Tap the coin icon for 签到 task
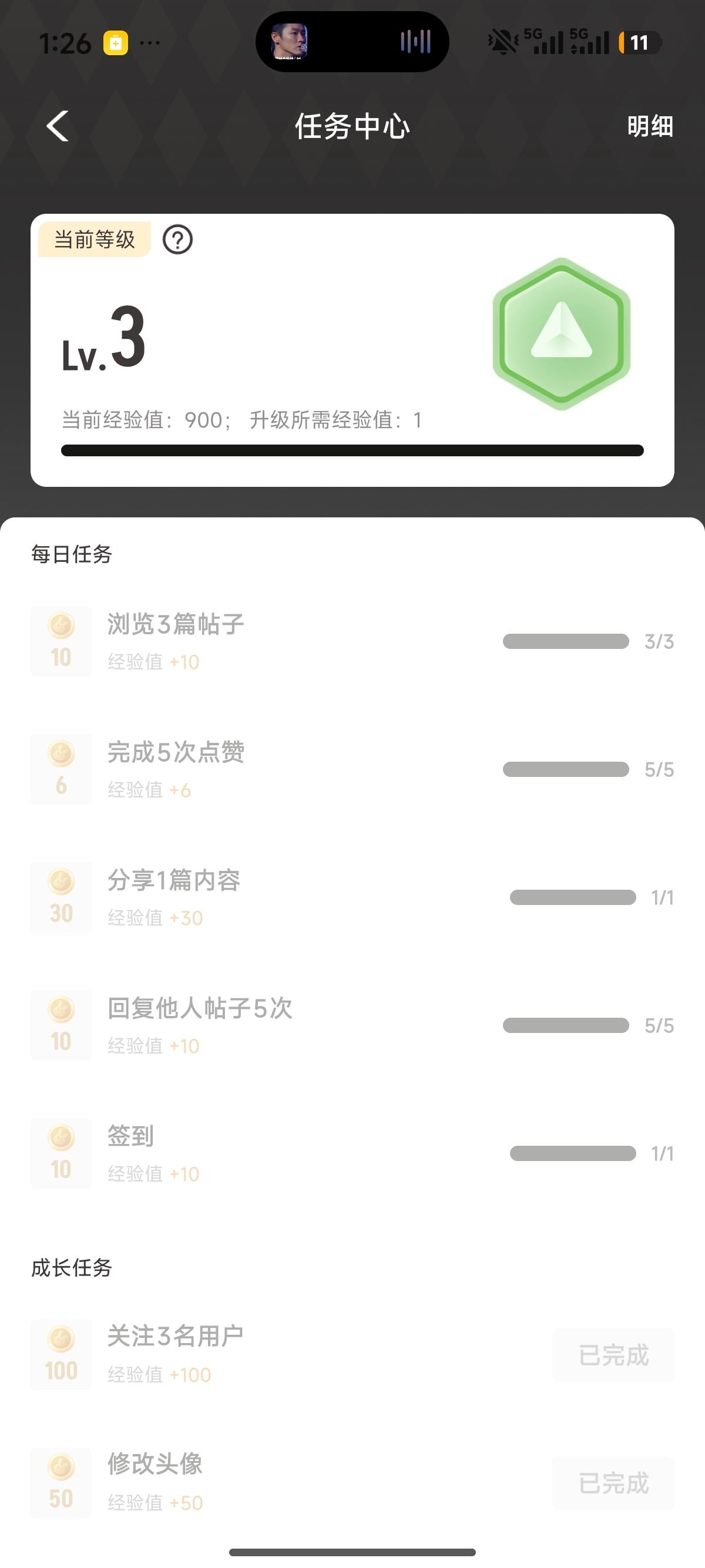 [61, 1153]
